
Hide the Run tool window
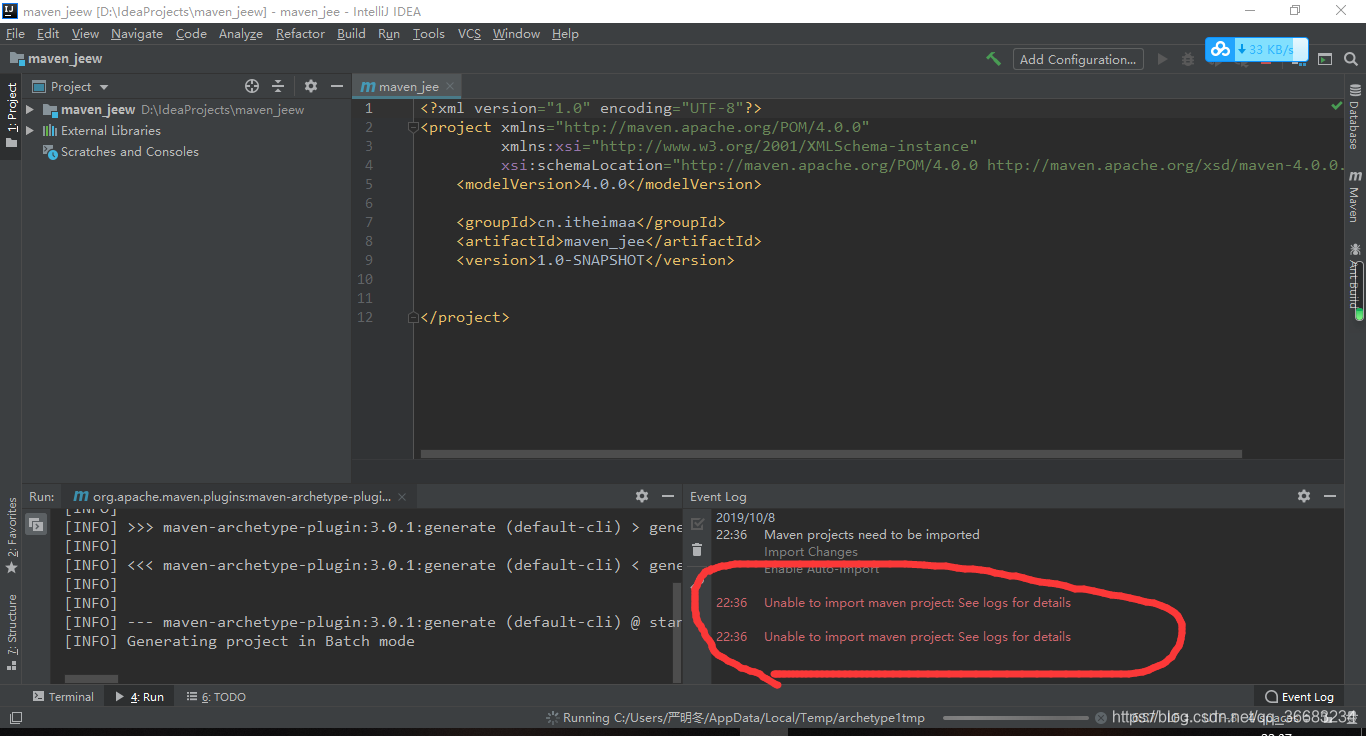tap(668, 496)
